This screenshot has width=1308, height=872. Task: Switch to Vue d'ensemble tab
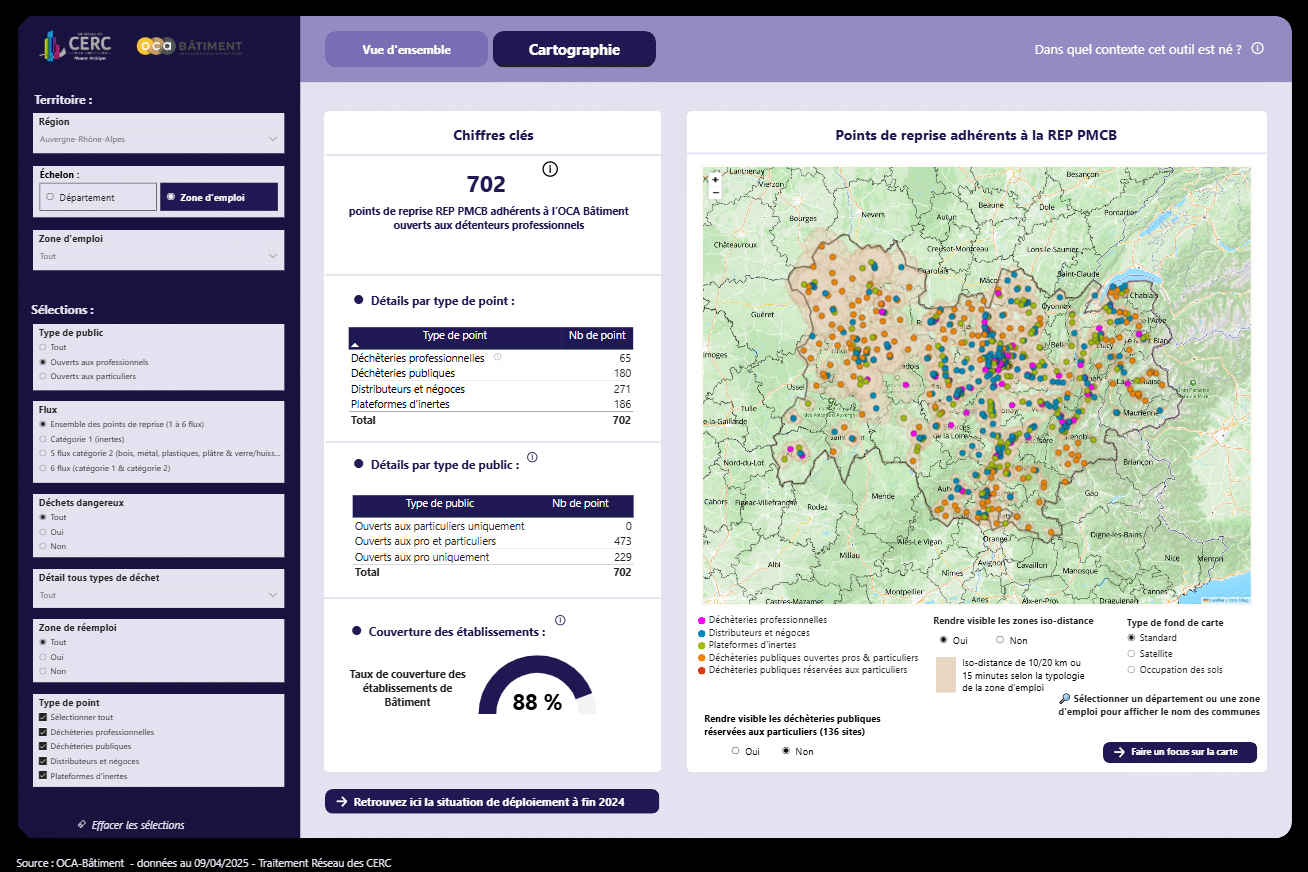pos(406,50)
